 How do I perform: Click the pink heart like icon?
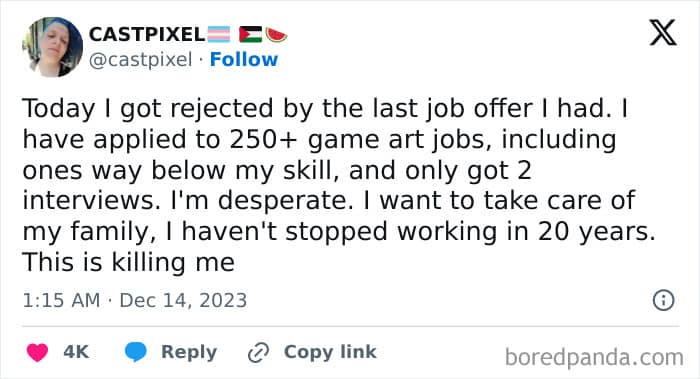38,352
